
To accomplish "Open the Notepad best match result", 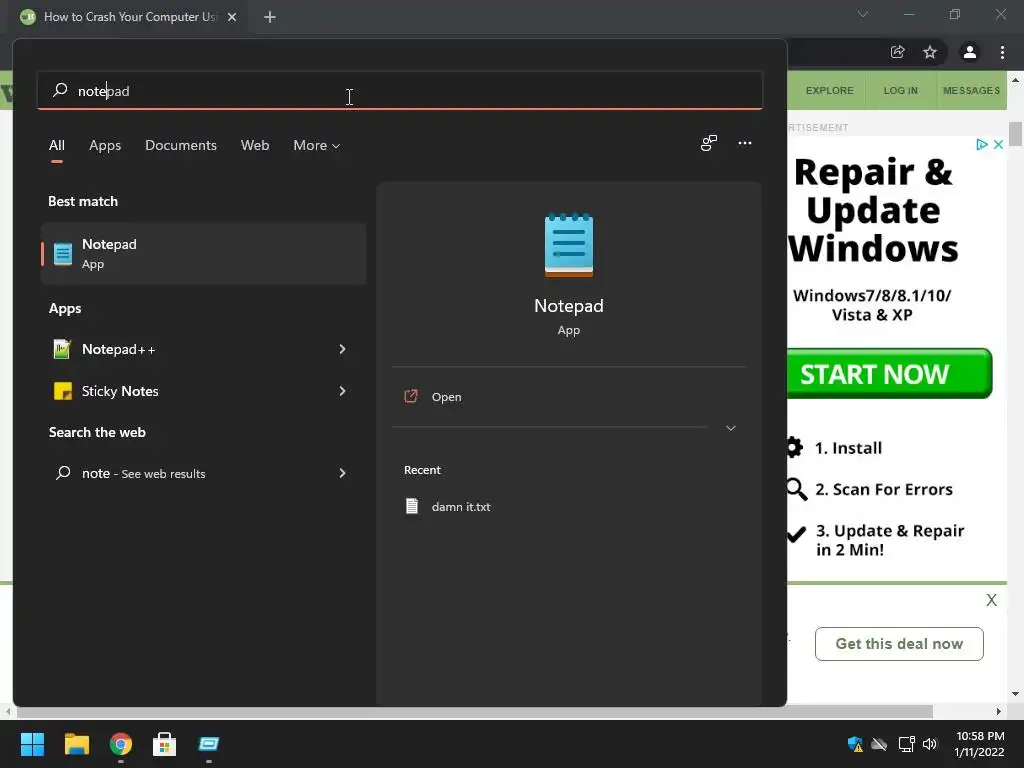I will pyautogui.click(x=203, y=253).
